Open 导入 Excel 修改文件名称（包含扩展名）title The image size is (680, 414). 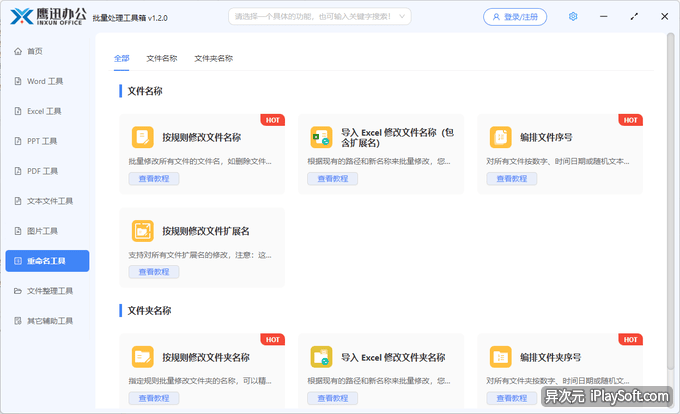[x=397, y=137]
